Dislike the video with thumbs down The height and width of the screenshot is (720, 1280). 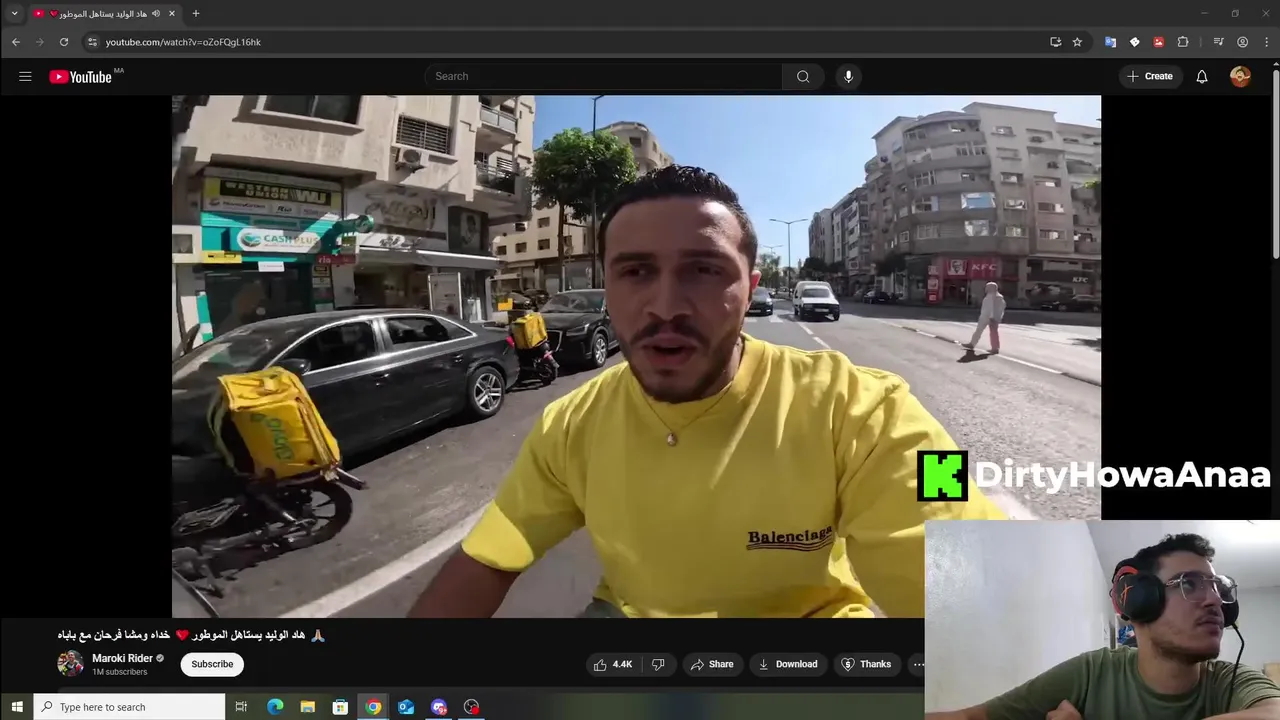[x=658, y=664]
